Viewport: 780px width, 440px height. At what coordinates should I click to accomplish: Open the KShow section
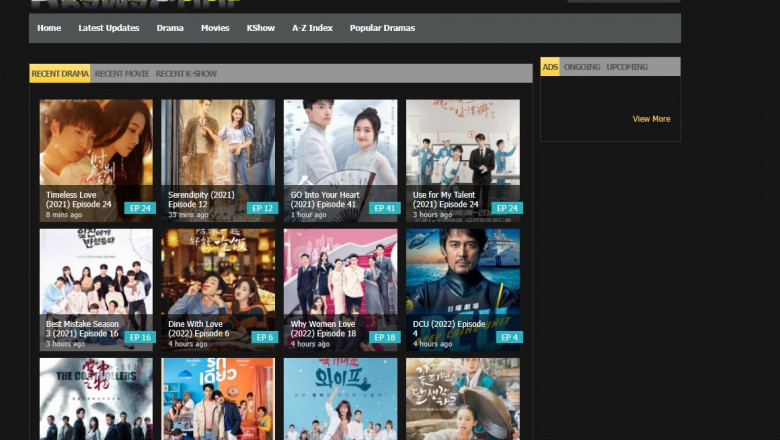(x=261, y=28)
